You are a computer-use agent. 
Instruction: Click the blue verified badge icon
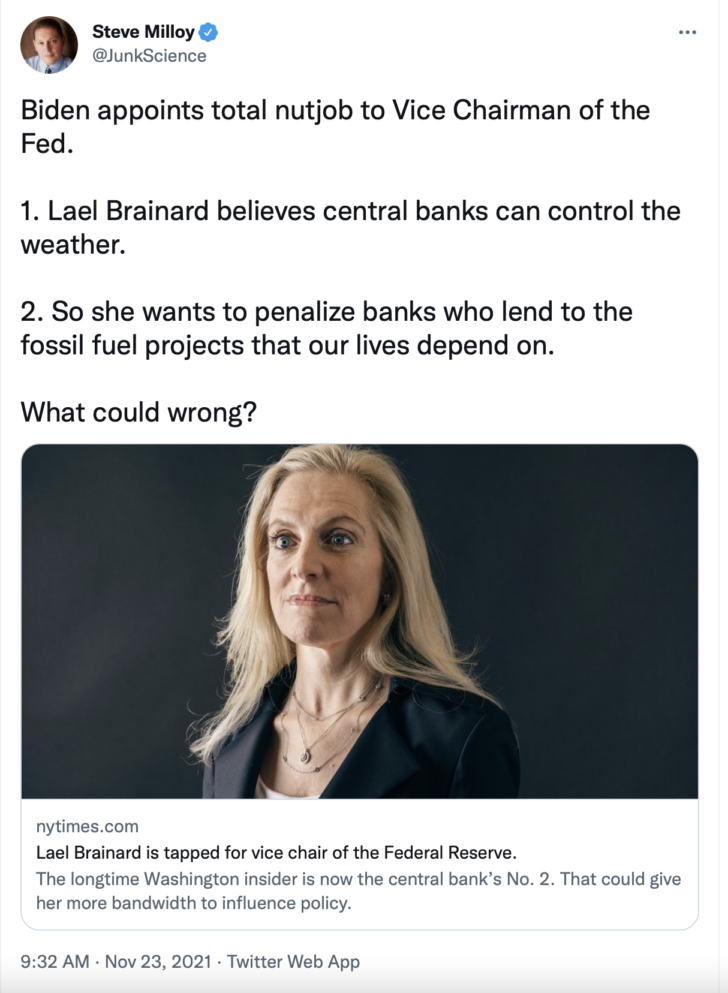209,32
